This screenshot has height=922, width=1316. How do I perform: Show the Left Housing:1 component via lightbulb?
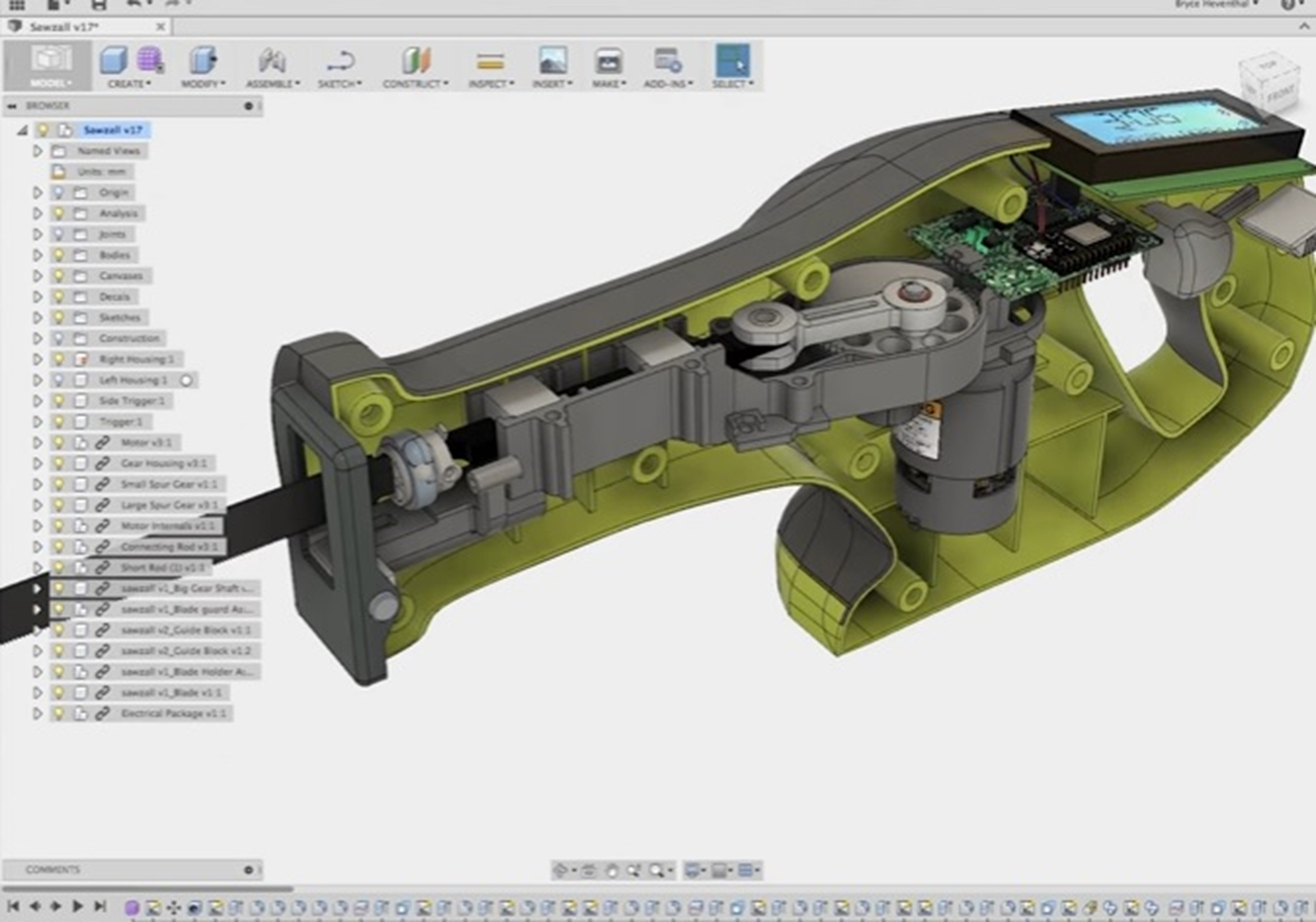point(58,380)
